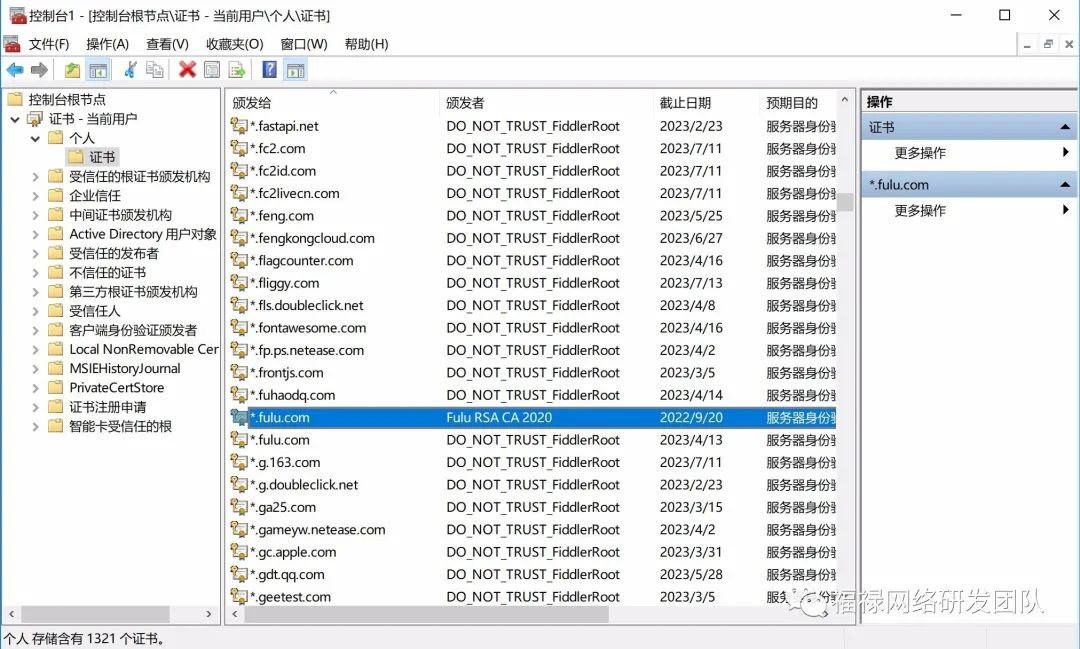Expand 受信任的根证书颁发机构 node

click(35, 176)
